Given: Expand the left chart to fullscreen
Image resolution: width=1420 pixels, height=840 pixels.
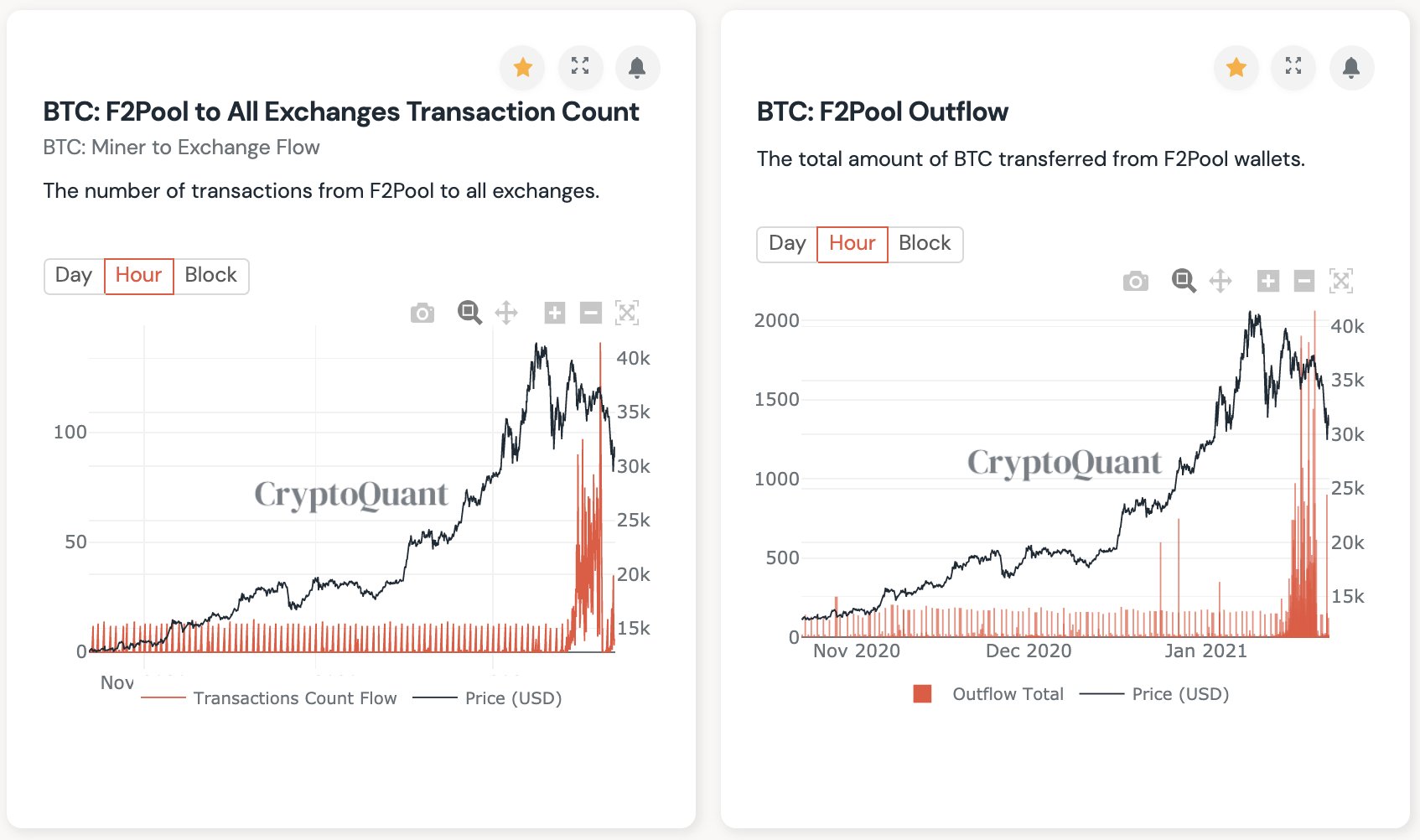Looking at the screenshot, I should 580,68.
